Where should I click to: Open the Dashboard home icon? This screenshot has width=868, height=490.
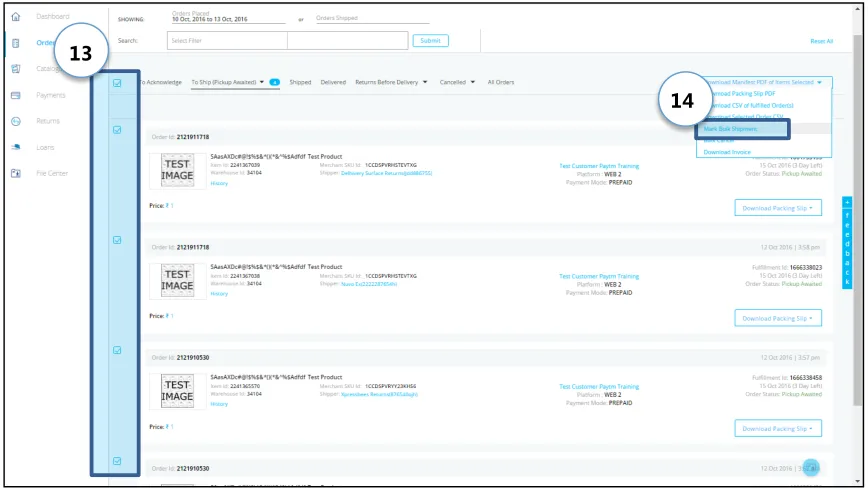(16, 17)
